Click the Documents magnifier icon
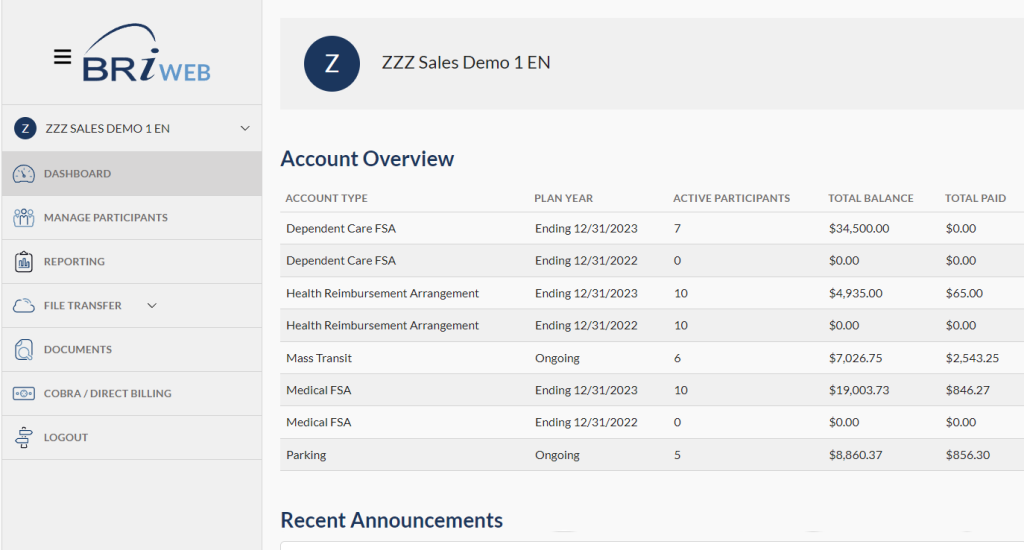 24,350
